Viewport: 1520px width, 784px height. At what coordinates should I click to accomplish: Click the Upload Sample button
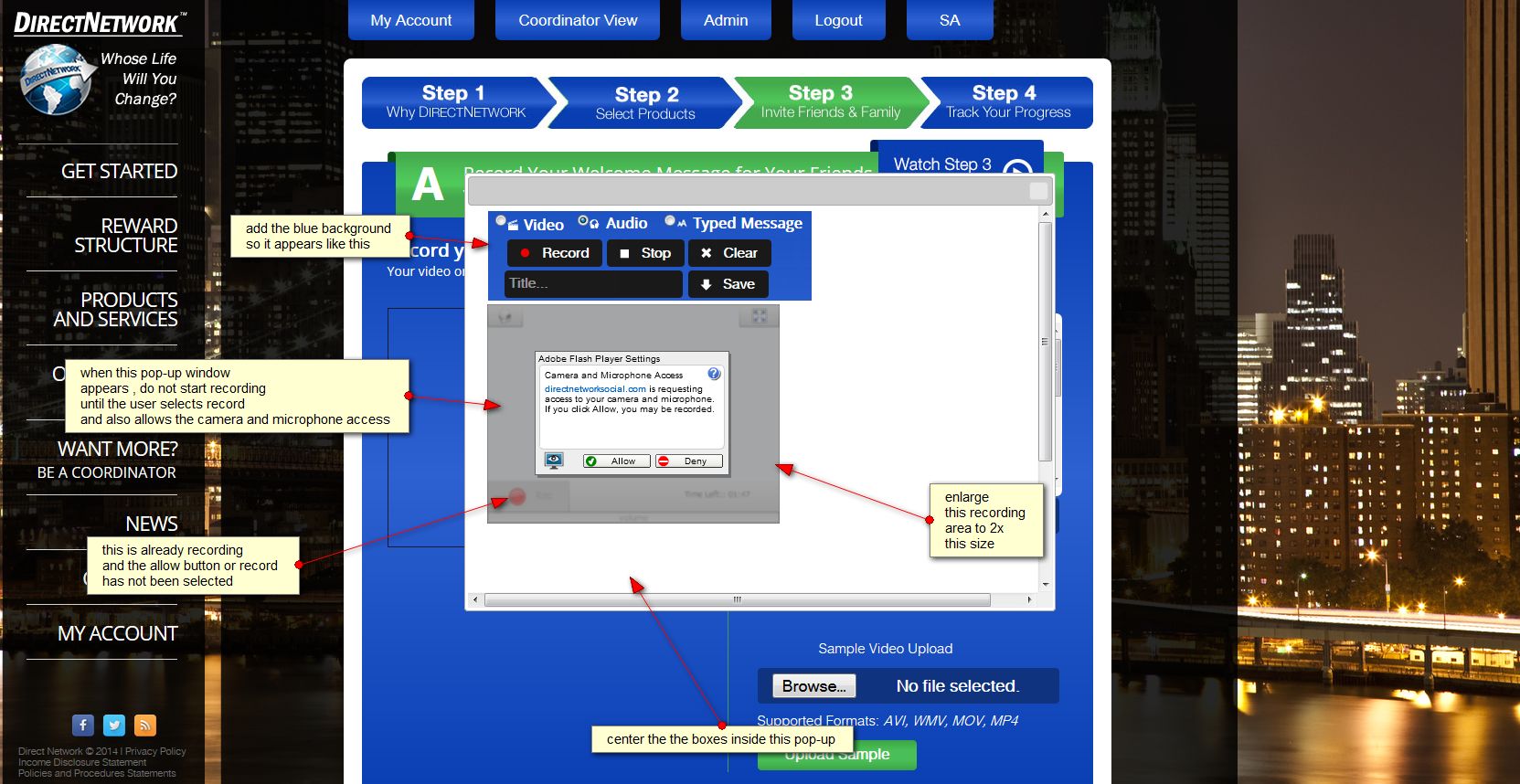[836, 755]
